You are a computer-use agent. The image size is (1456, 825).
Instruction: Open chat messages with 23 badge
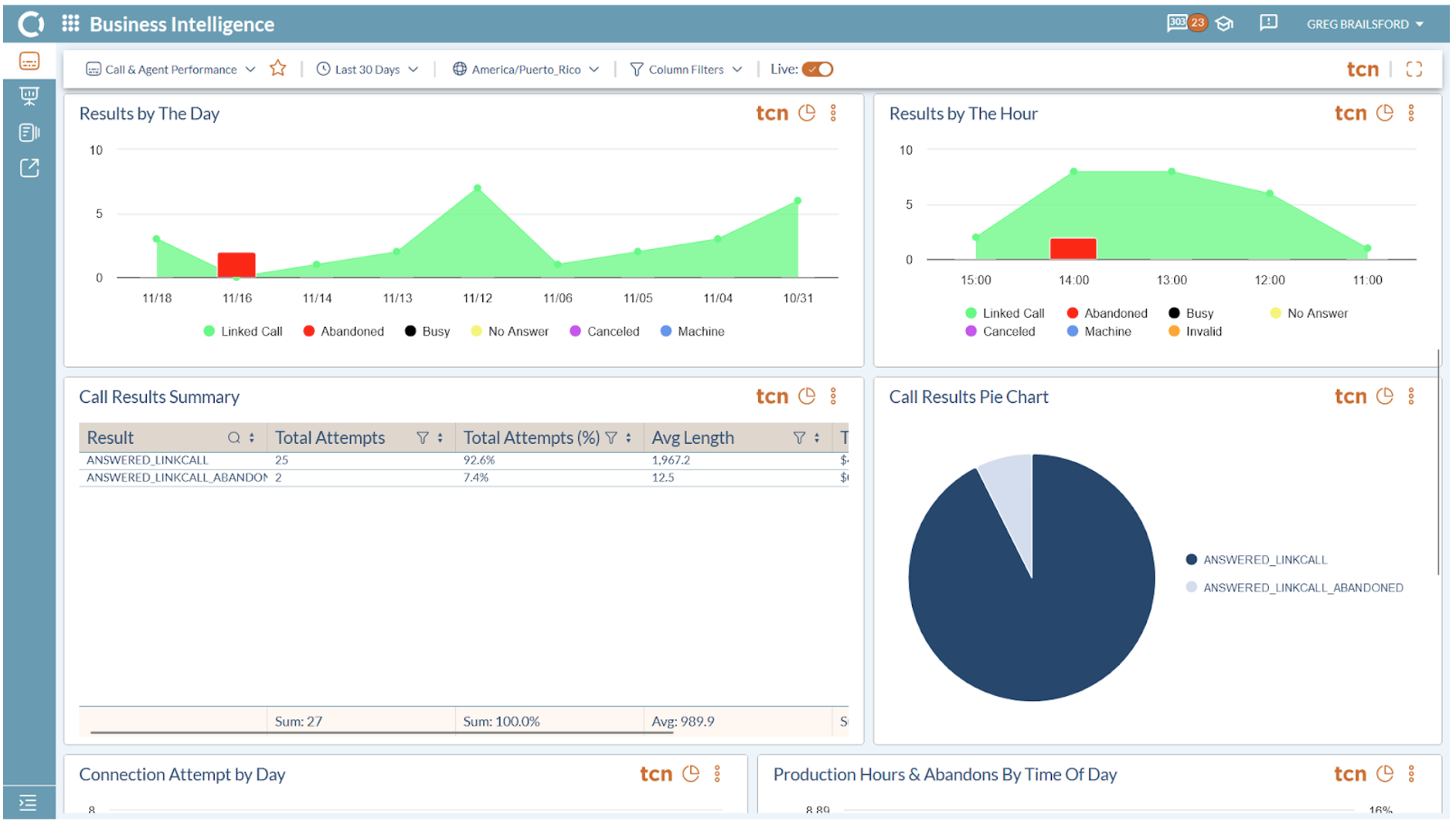[x=1186, y=23]
